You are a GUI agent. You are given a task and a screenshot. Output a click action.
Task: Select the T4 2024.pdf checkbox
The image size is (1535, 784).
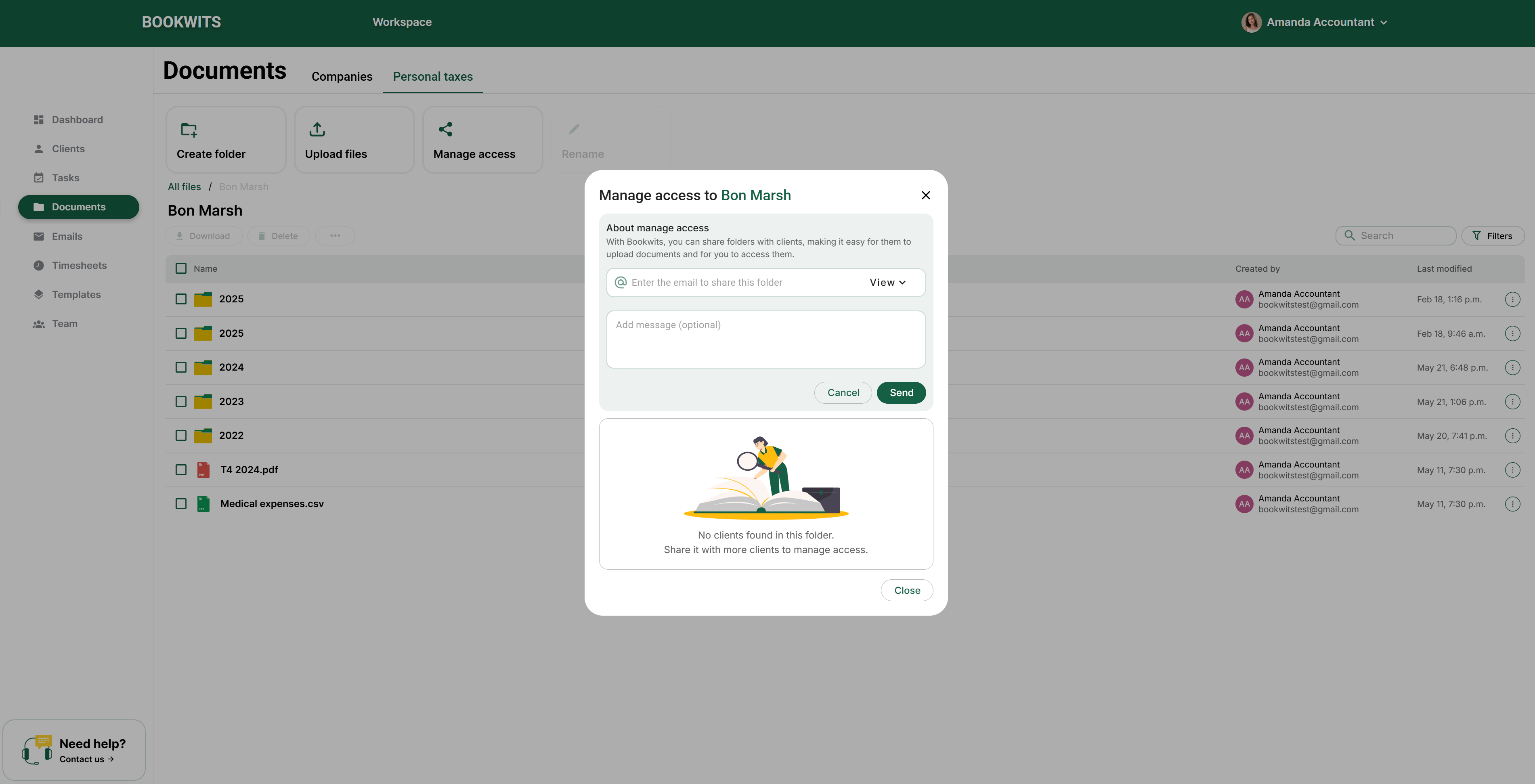[x=181, y=470]
